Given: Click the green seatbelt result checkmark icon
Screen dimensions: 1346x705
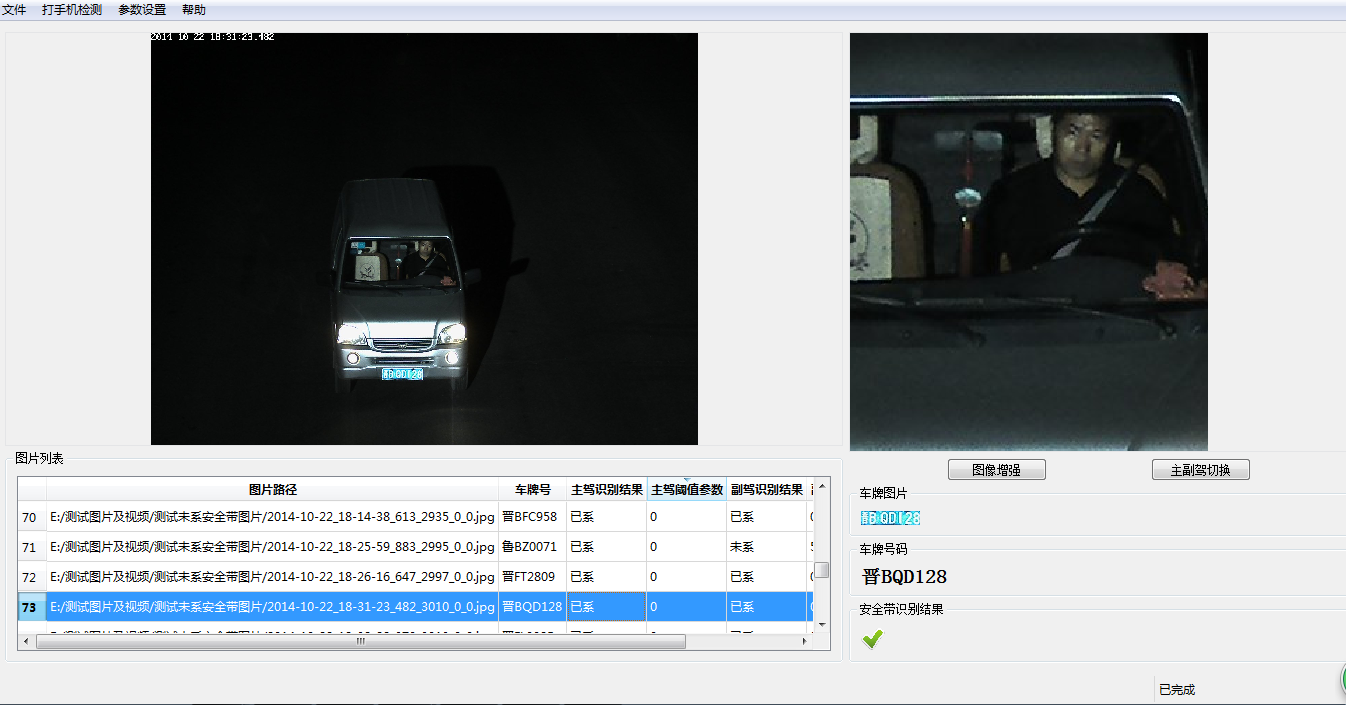Looking at the screenshot, I should (x=872, y=639).
